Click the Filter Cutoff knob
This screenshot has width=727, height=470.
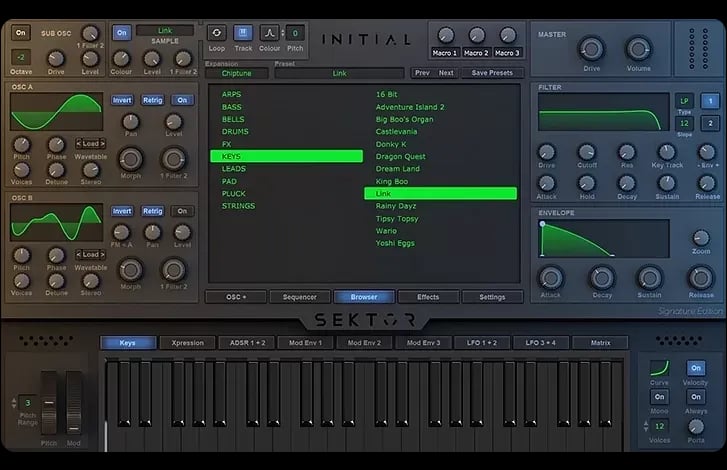(587, 152)
